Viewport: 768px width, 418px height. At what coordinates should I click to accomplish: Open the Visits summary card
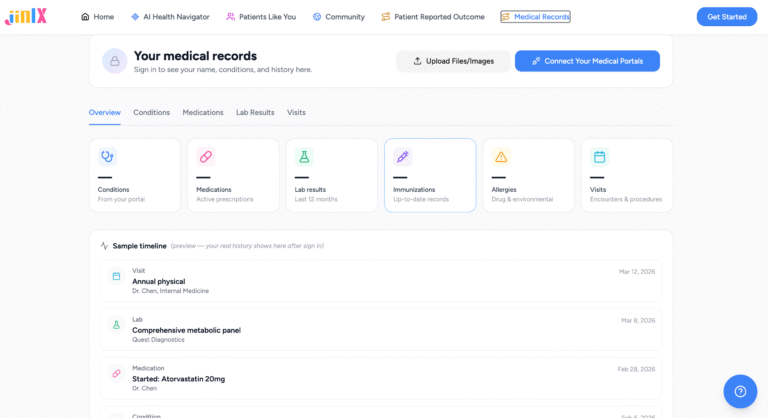click(x=627, y=175)
